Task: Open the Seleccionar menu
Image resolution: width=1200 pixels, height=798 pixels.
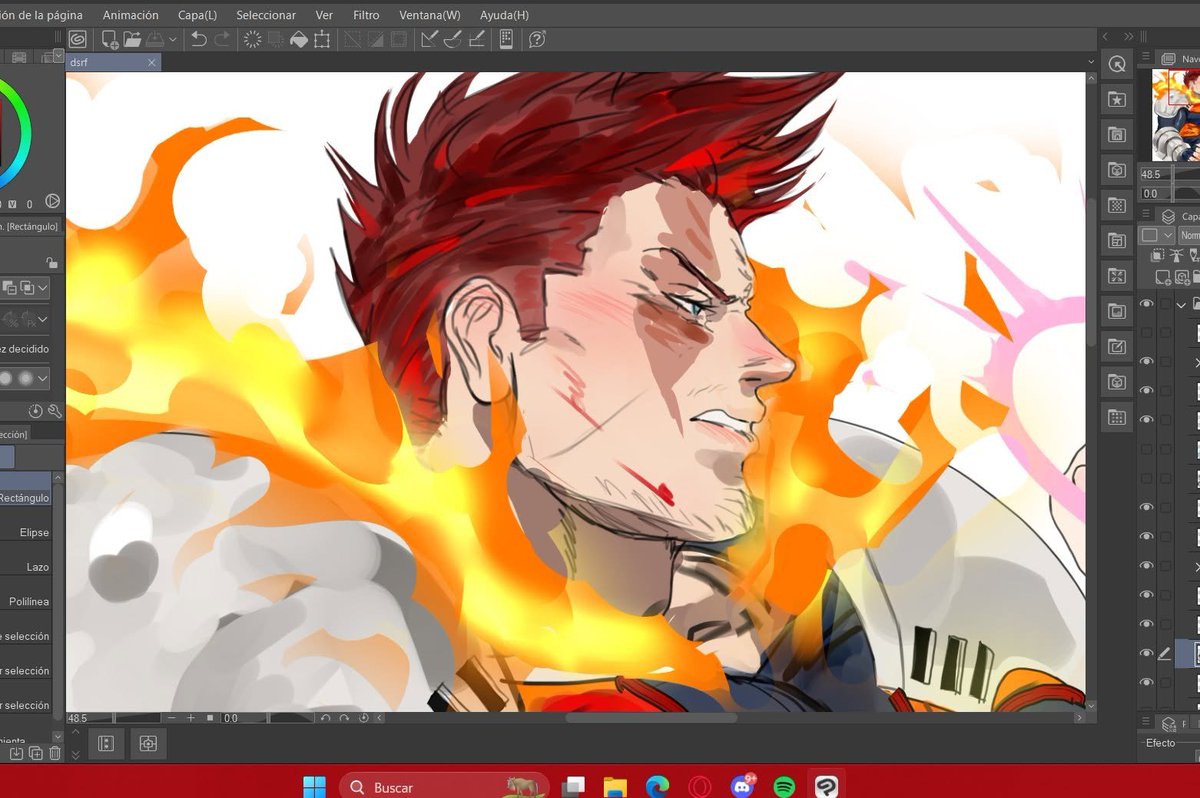Action: coord(266,15)
